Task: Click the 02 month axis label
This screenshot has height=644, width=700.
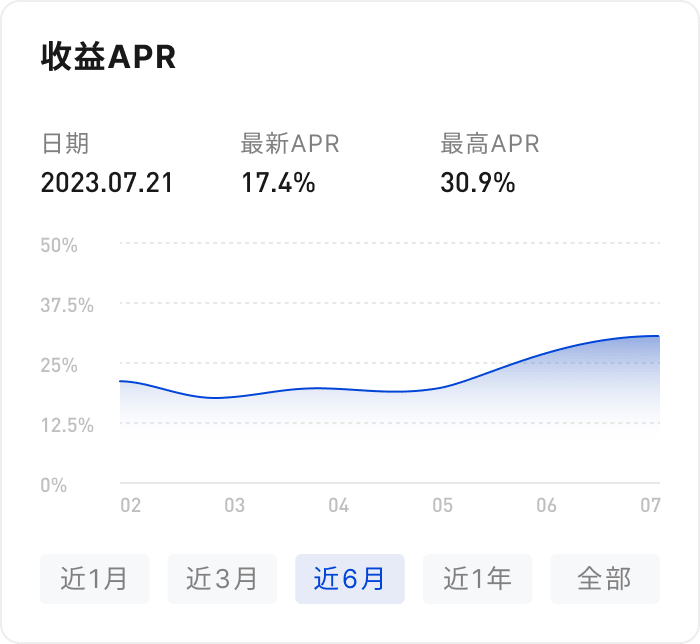Action: [130, 506]
